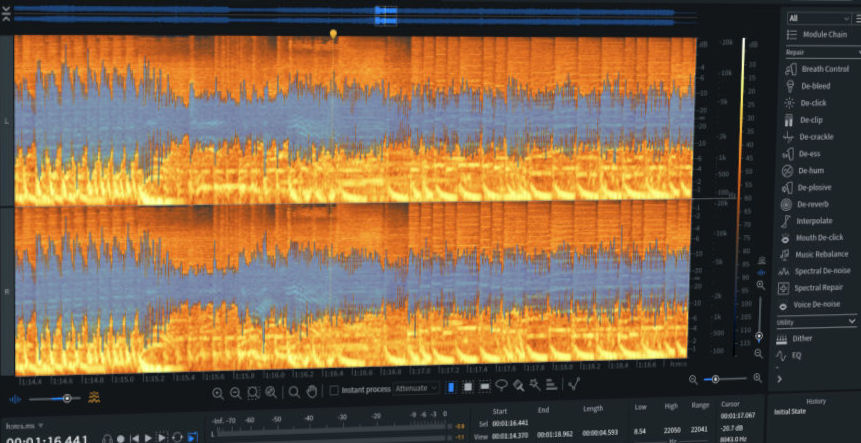Open the Spectral De-noise module
861x443 pixels.
point(822,271)
